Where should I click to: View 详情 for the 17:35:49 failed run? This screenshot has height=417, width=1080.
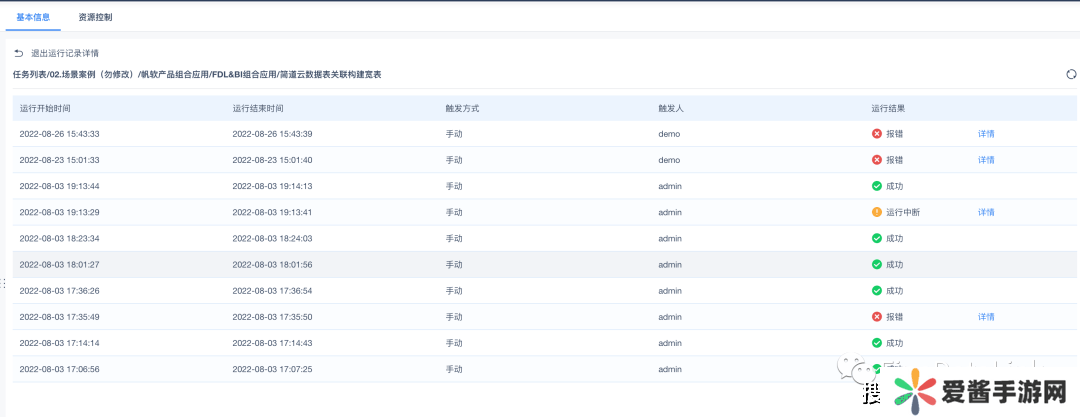point(986,317)
